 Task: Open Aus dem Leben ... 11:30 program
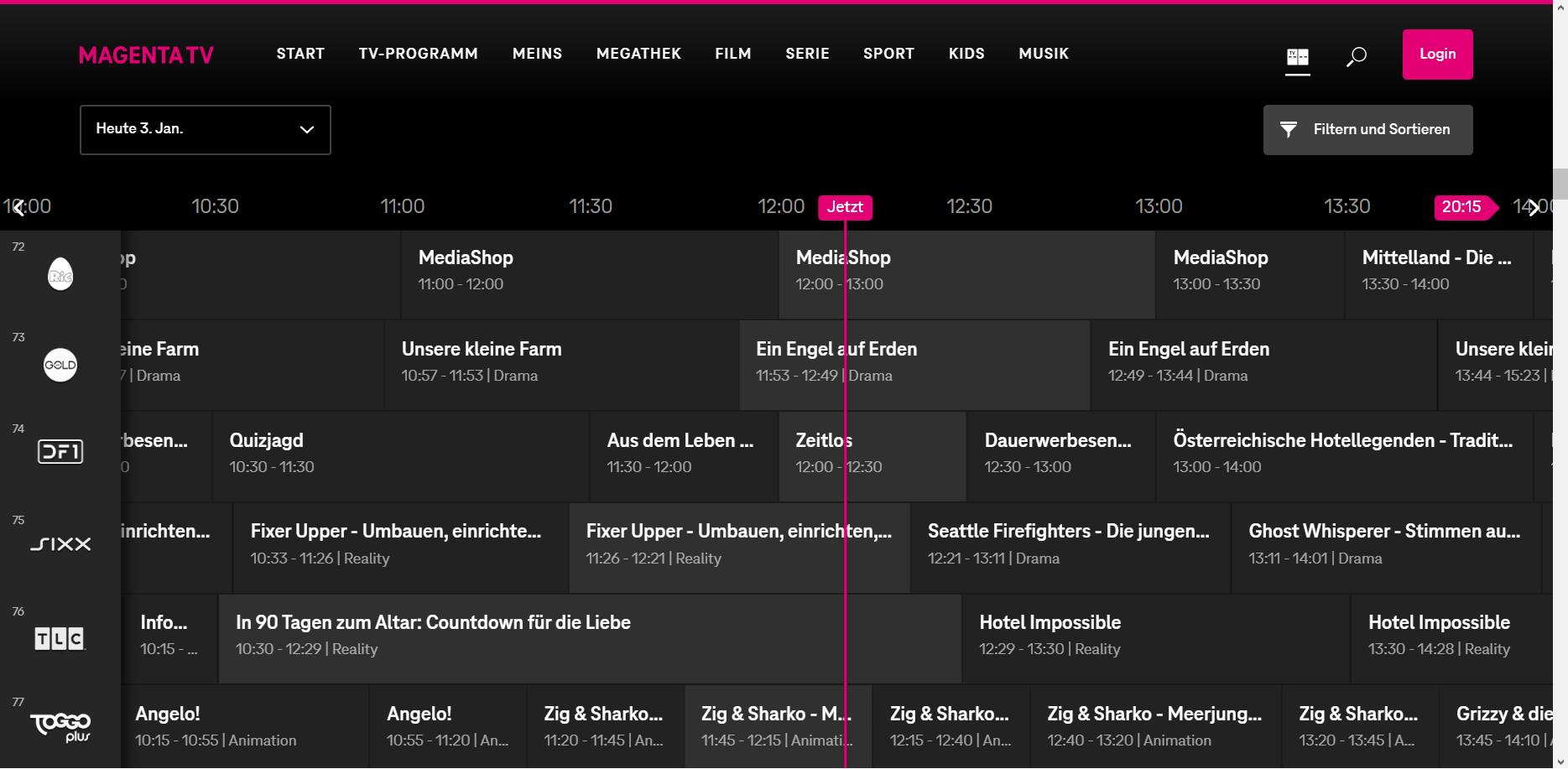point(684,458)
